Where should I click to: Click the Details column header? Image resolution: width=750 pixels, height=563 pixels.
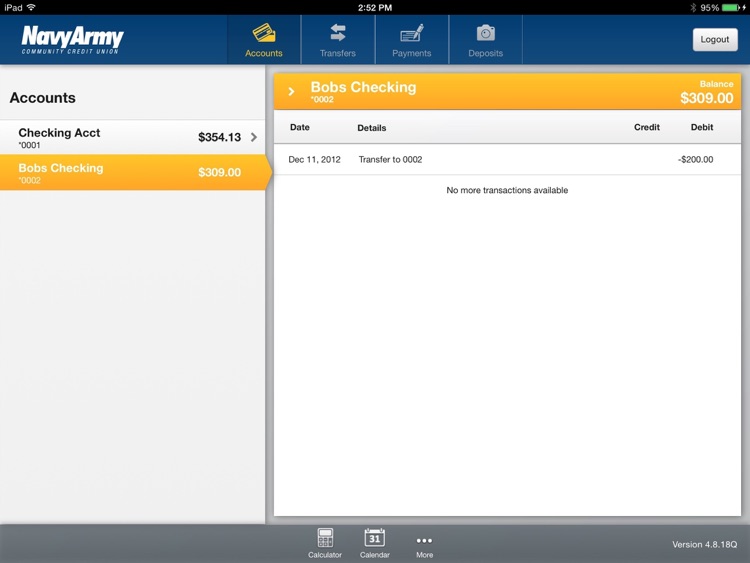[x=372, y=128]
